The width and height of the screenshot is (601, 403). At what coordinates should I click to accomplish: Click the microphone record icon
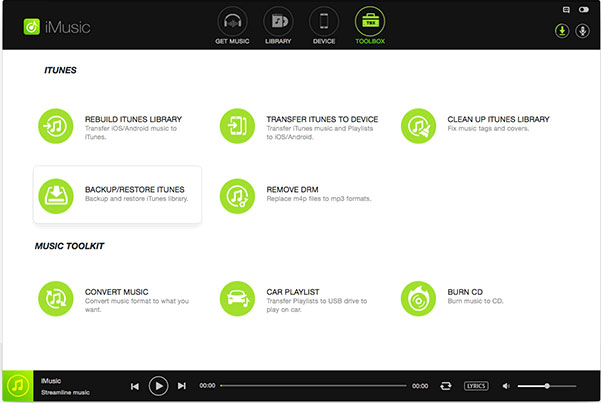(x=583, y=30)
